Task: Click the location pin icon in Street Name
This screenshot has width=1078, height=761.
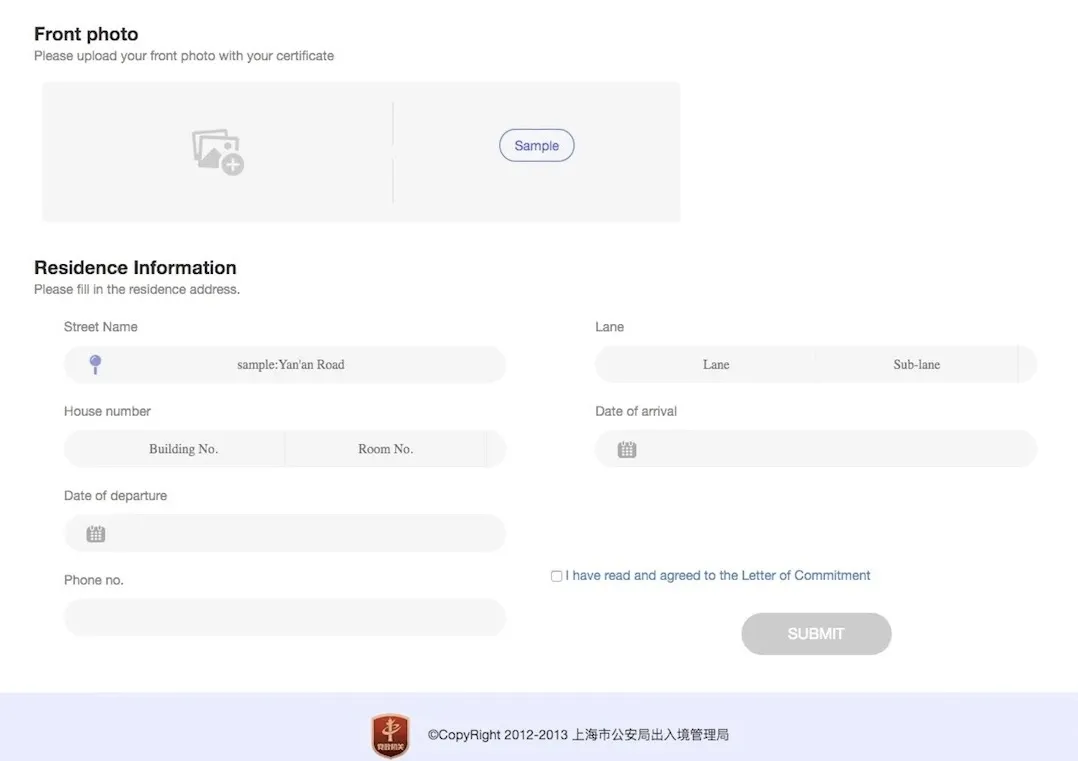Action: pos(95,365)
